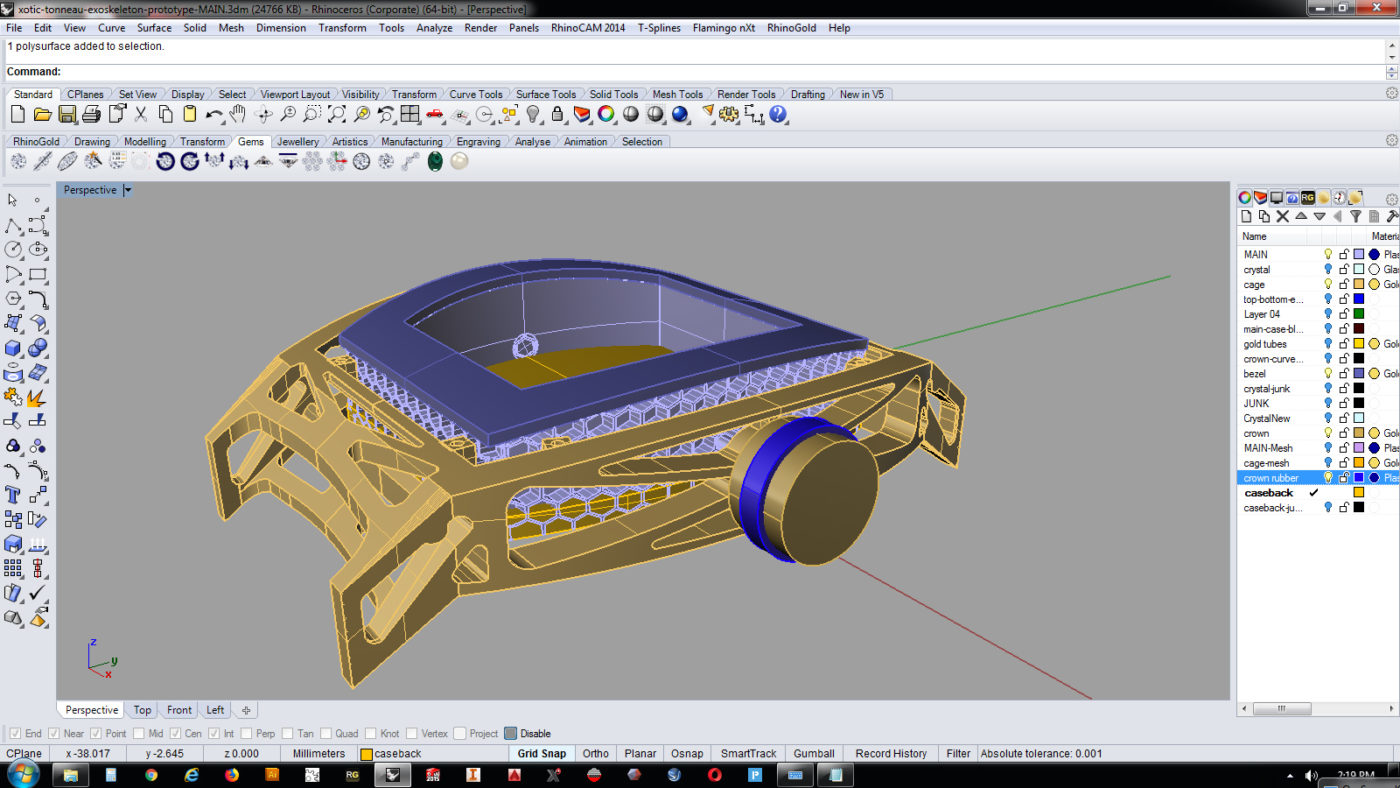
Task: Click the Gumball status bar button
Action: click(813, 754)
